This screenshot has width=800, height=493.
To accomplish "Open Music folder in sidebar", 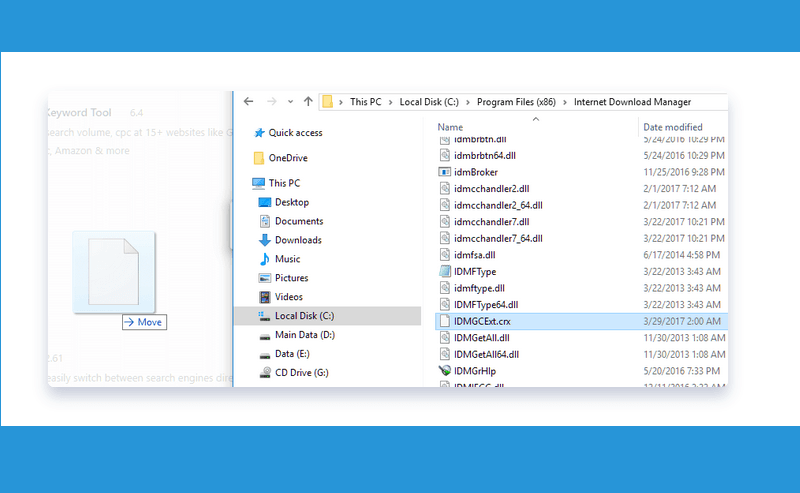I will click(287, 259).
